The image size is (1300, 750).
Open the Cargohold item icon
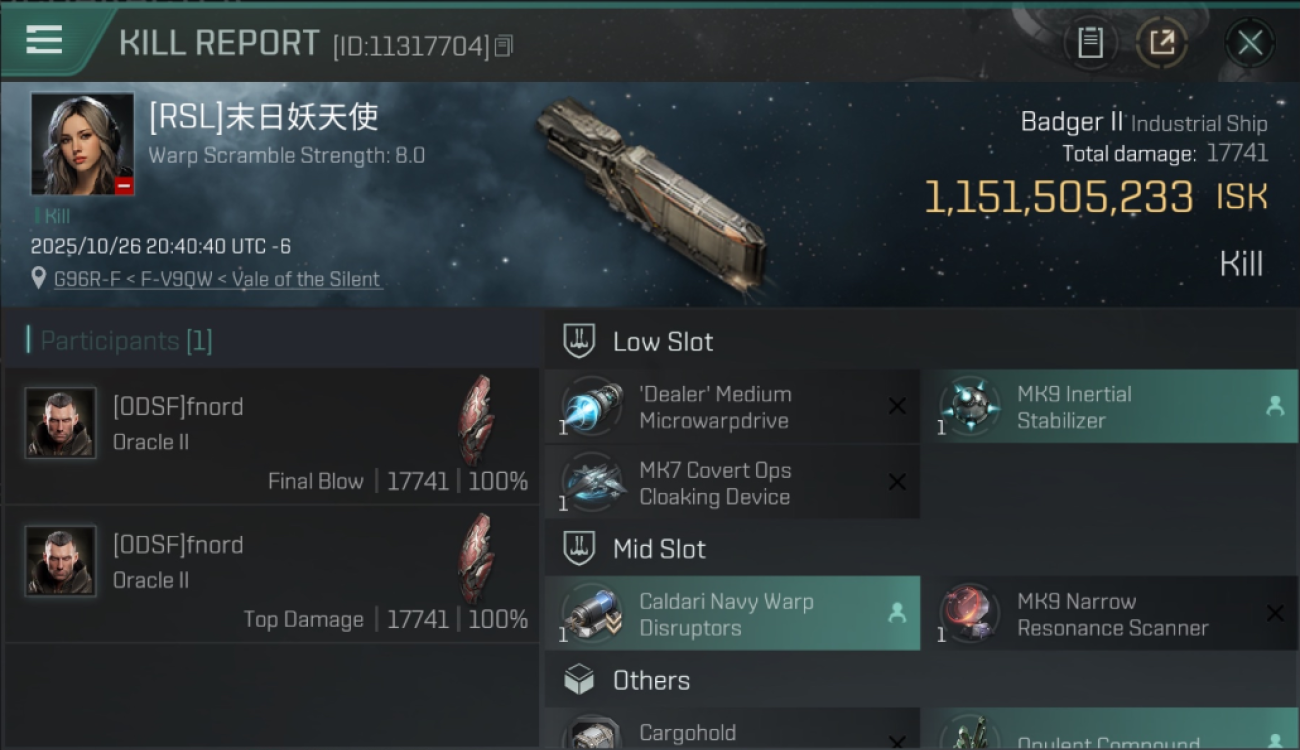tap(591, 734)
